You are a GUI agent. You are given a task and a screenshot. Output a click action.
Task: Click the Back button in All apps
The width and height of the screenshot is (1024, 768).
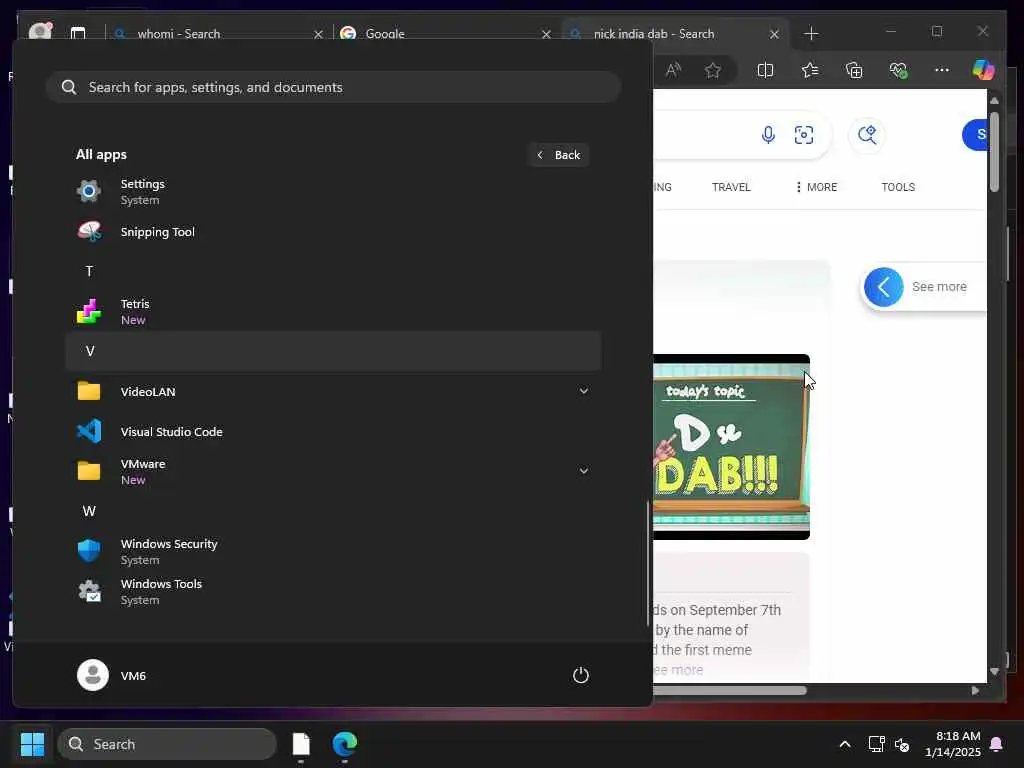[x=558, y=155]
